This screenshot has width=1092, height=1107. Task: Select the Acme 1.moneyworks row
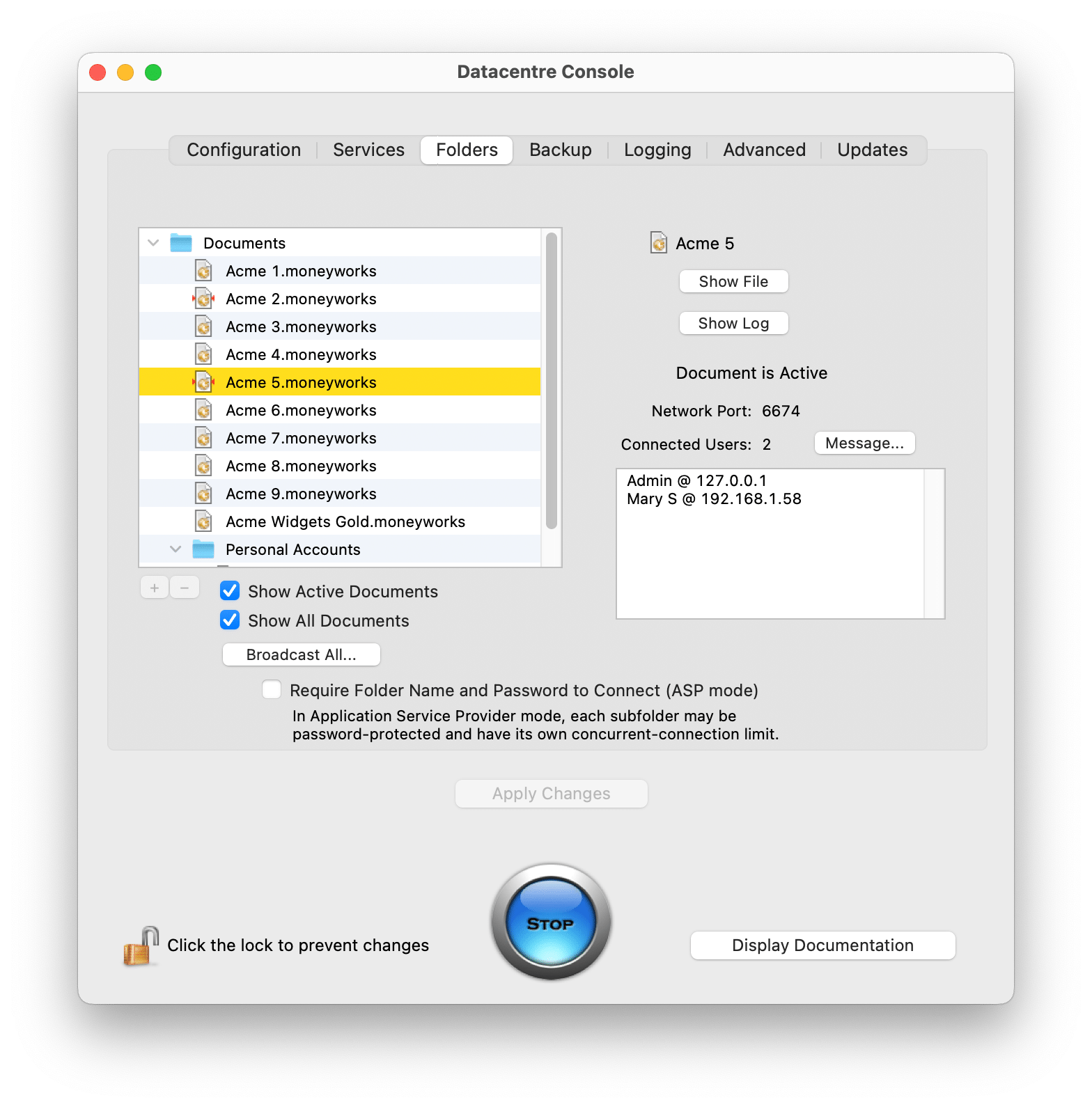[x=340, y=270]
